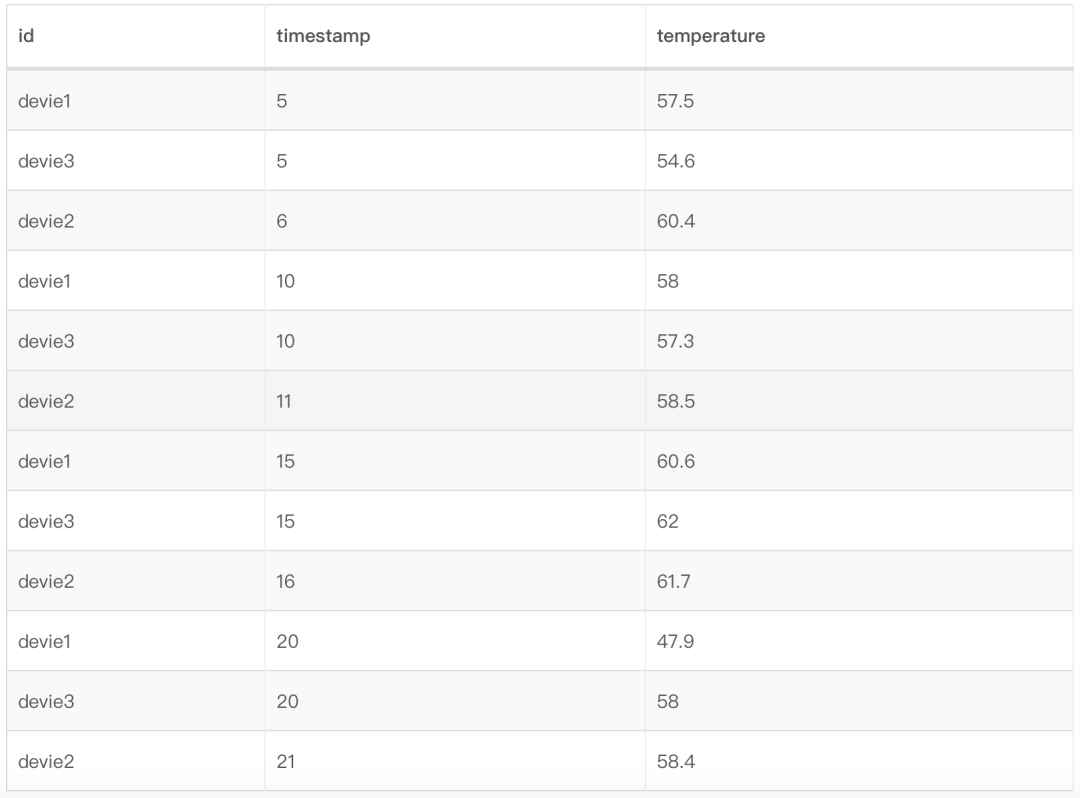Select the timestamp cell with value 6

[282, 221]
